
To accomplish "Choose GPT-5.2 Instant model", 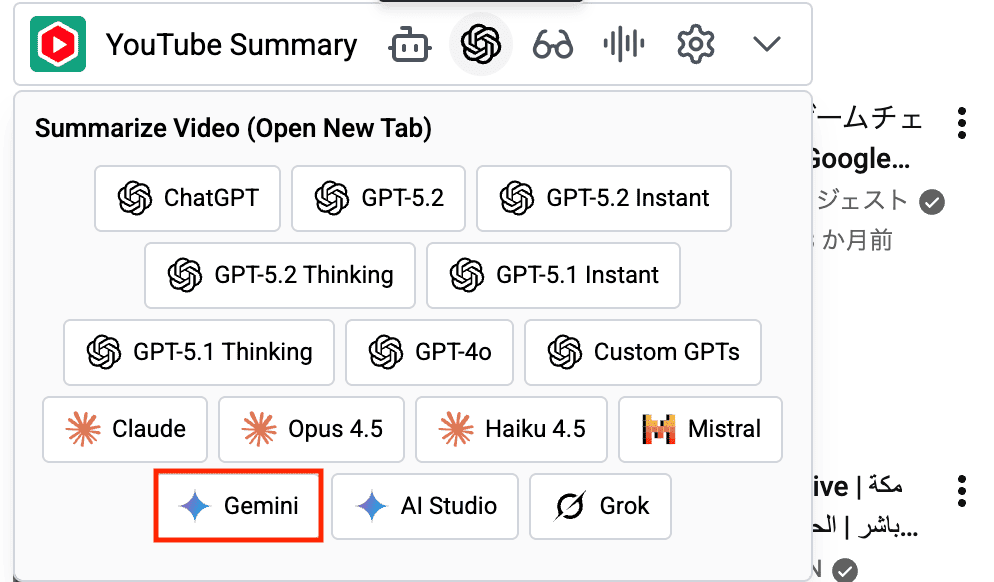I will pyautogui.click(x=604, y=198).
